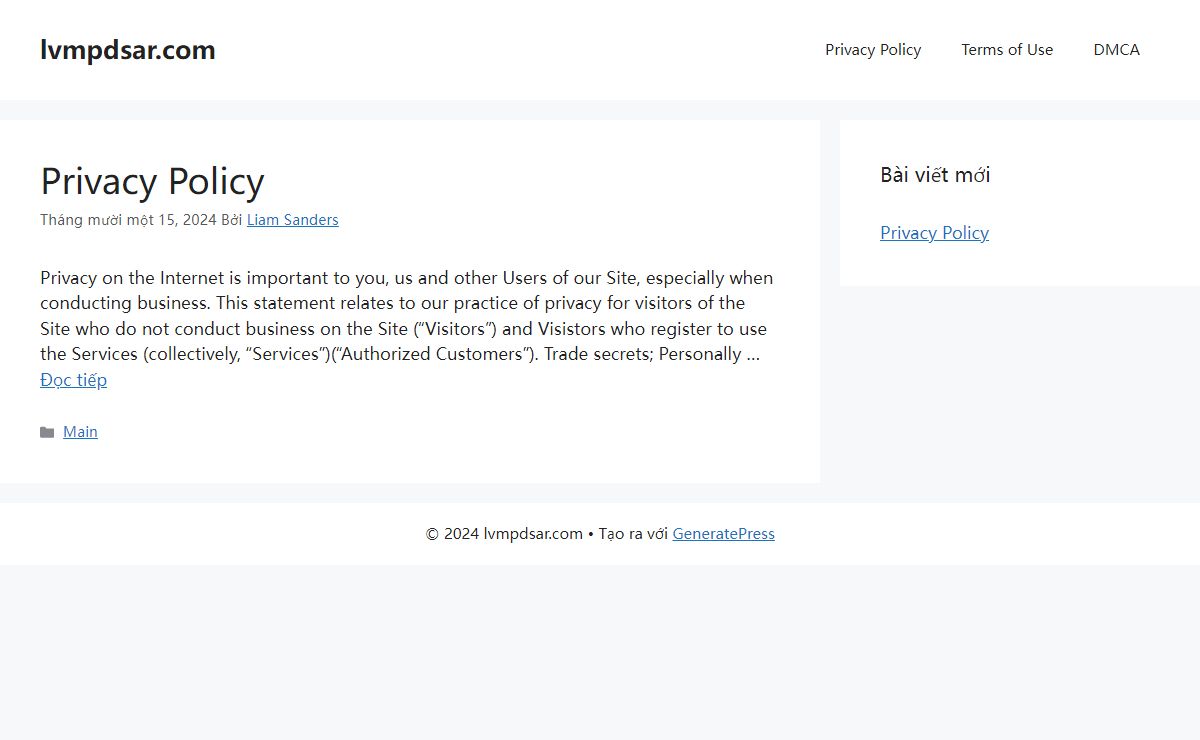Open the Main category link
The height and width of the screenshot is (740, 1200).
[x=80, y=432]
